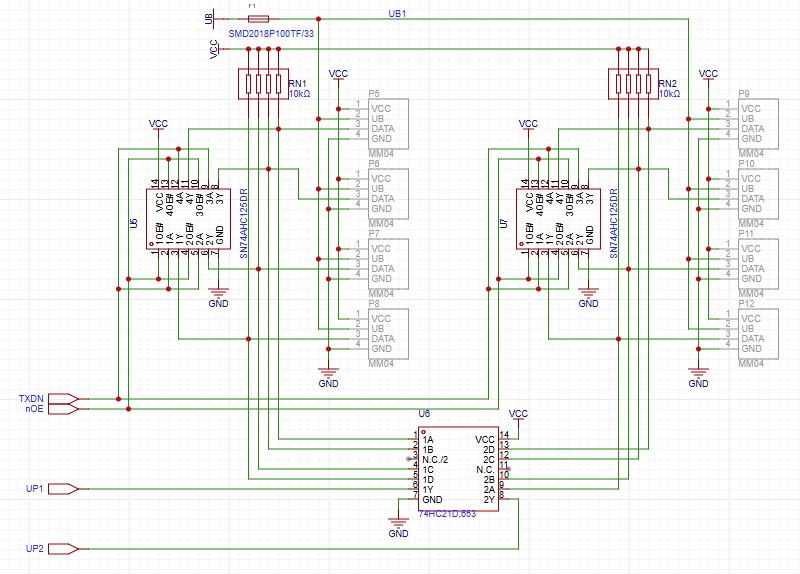
Task: Select the VCC symbol above U5
Action: [158, 127]
